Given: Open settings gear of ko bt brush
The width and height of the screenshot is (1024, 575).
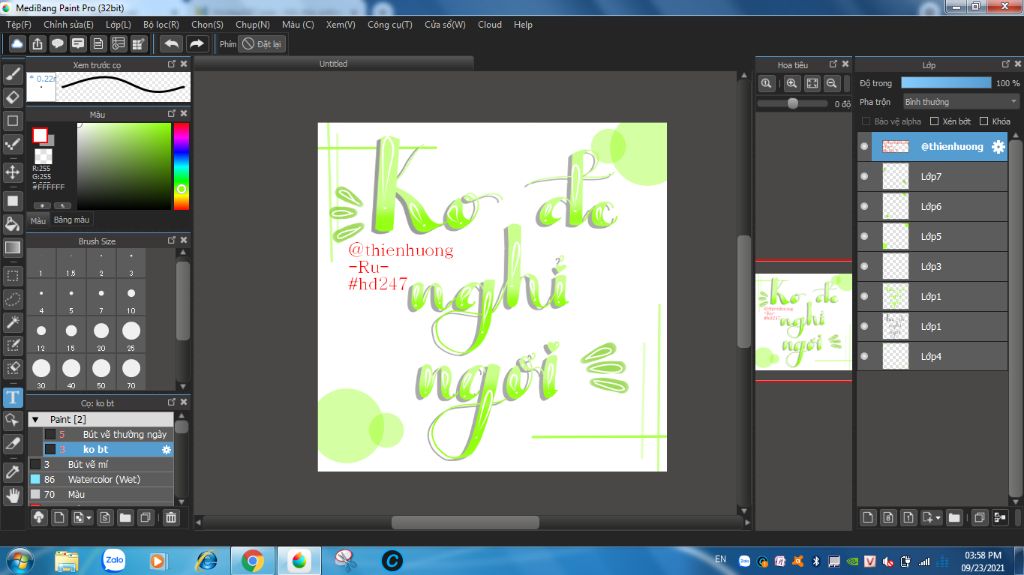Looking at the screenshot, I should click(166, 450).
